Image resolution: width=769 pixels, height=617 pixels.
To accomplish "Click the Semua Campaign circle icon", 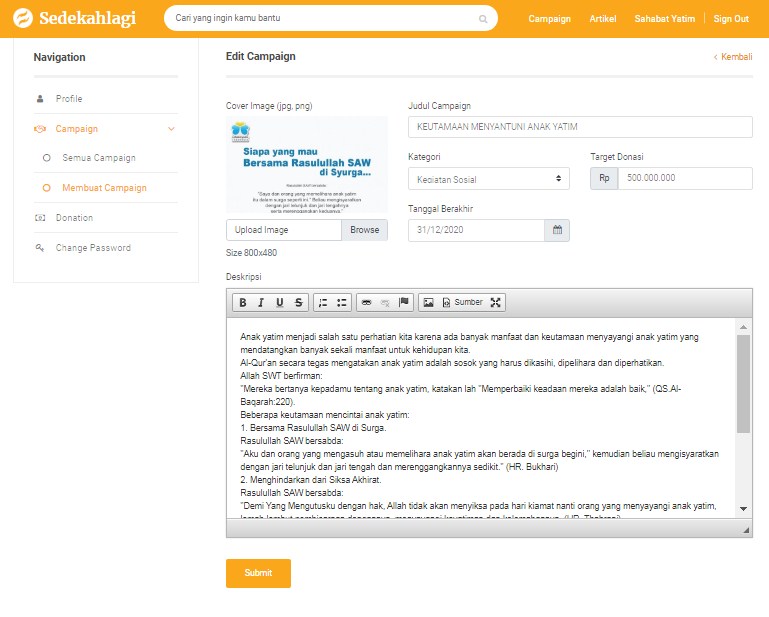I will click(47, 158).
